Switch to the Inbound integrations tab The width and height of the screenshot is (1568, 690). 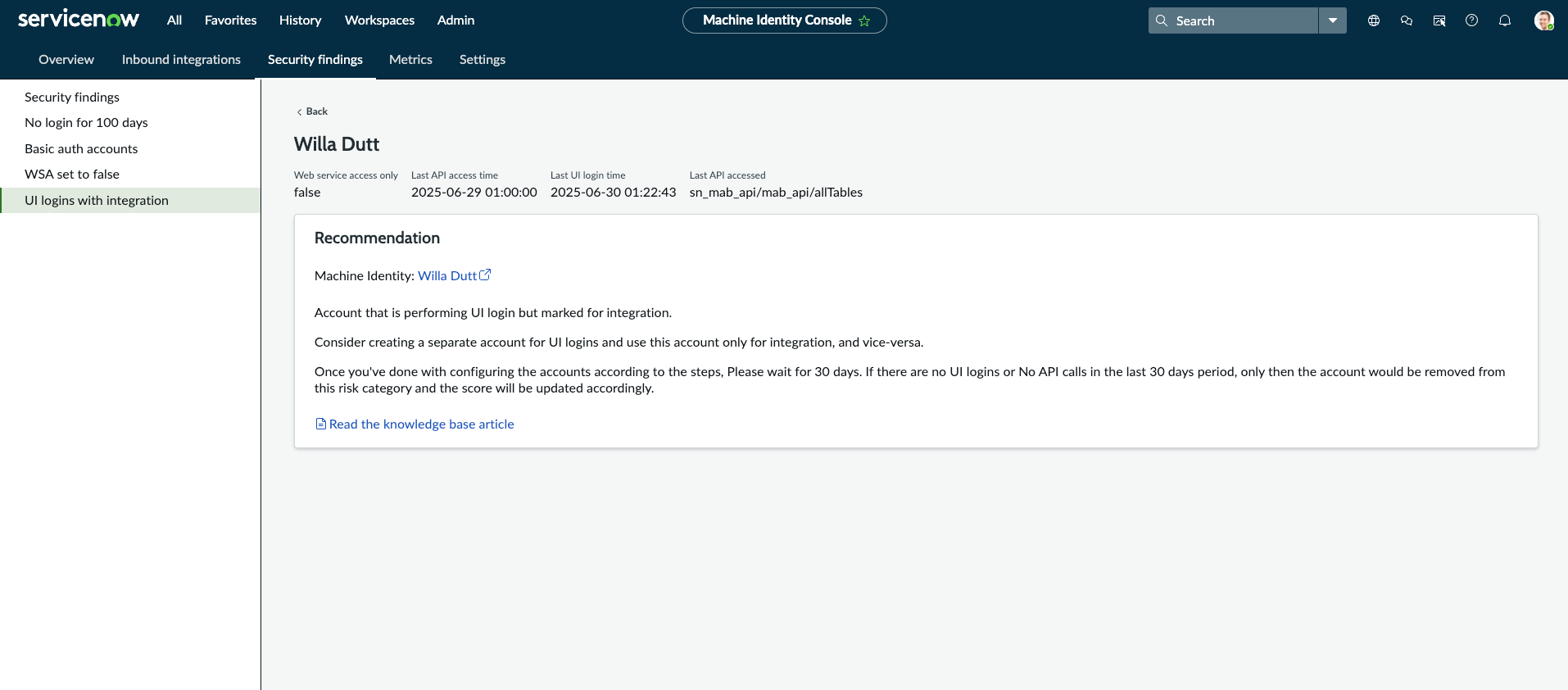pyautogui.click(x=181, y=60)
